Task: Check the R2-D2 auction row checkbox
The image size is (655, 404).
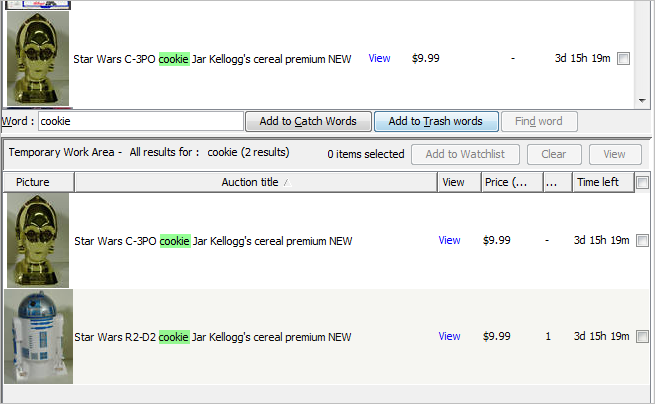Action: click(x=642, y=336)
